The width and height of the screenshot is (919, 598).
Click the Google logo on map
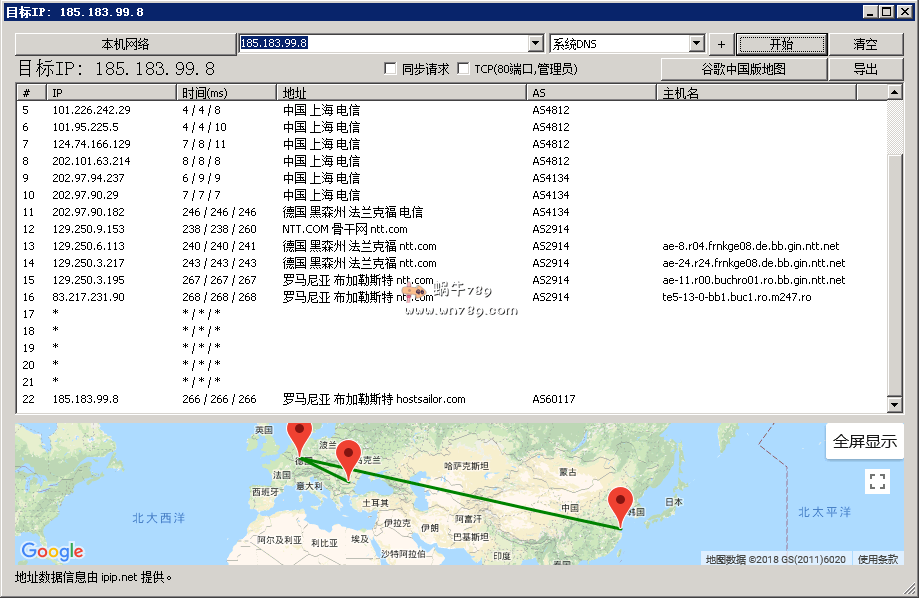[52, 551]
